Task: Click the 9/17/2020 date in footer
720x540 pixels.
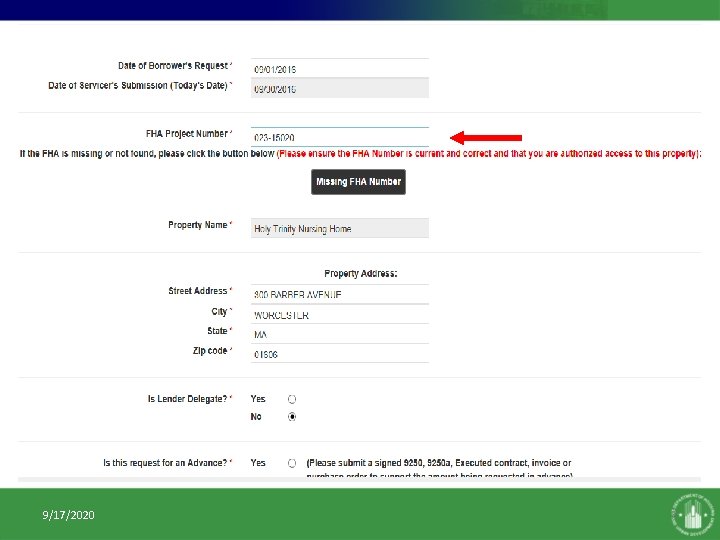Action: tap(68, 515)
